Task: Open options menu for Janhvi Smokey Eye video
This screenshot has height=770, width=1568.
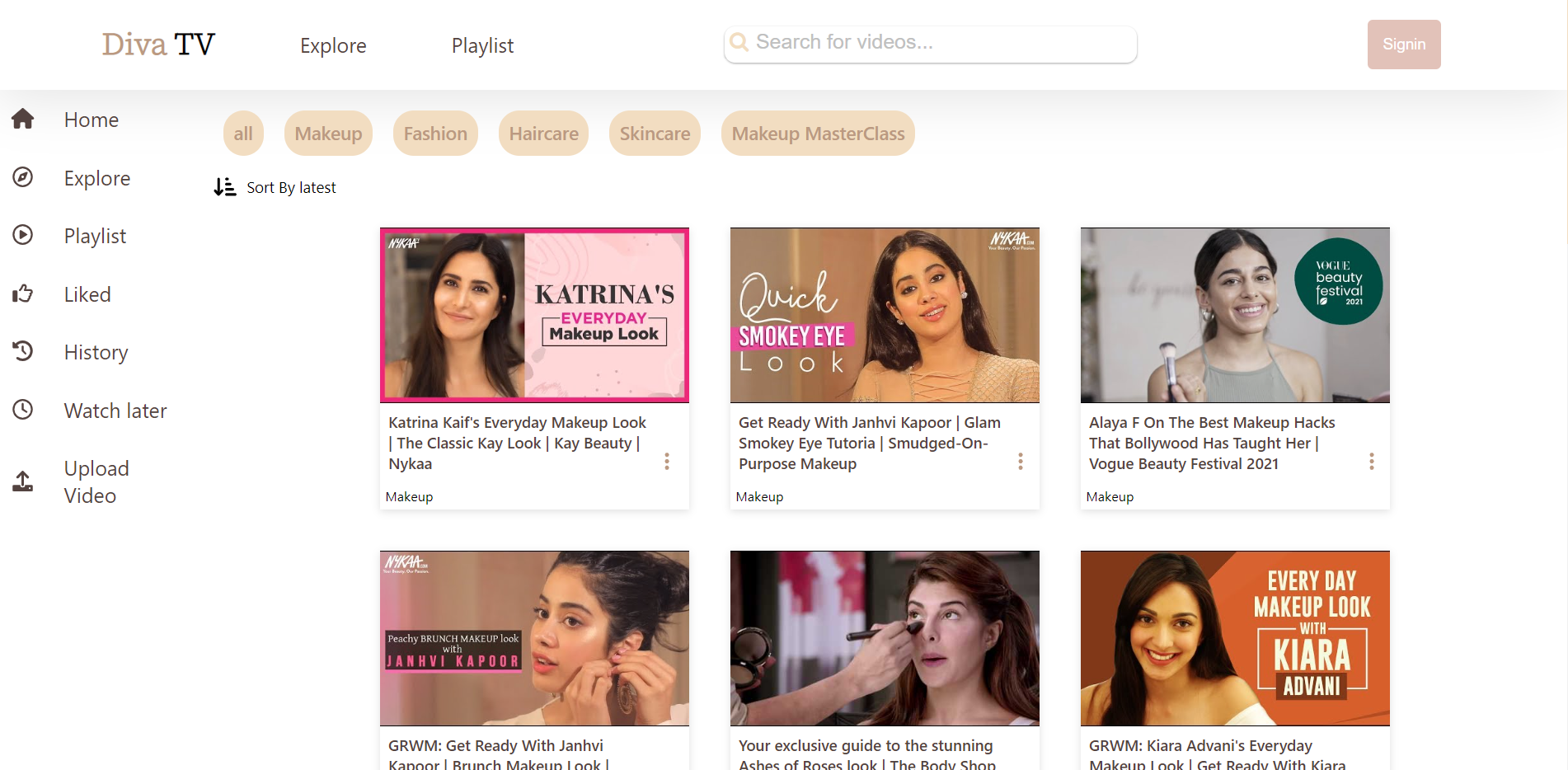Action: (1021, 462)
